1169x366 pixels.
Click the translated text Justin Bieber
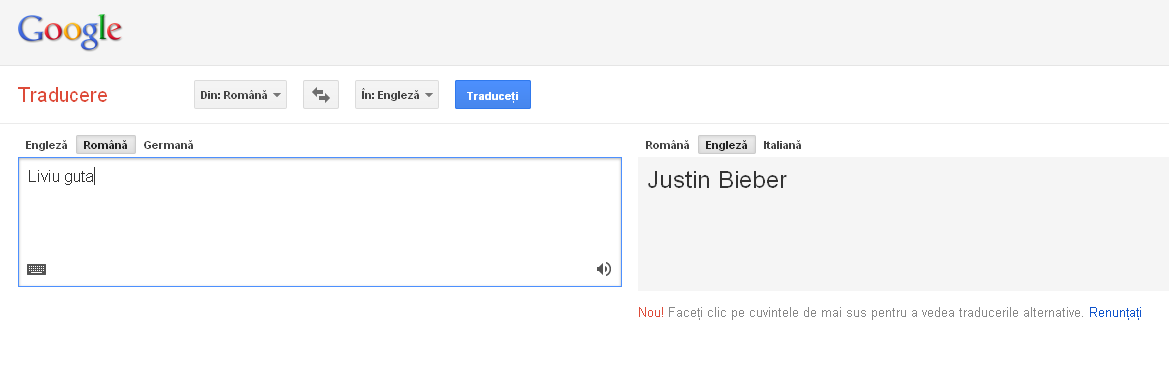(716, 180)
